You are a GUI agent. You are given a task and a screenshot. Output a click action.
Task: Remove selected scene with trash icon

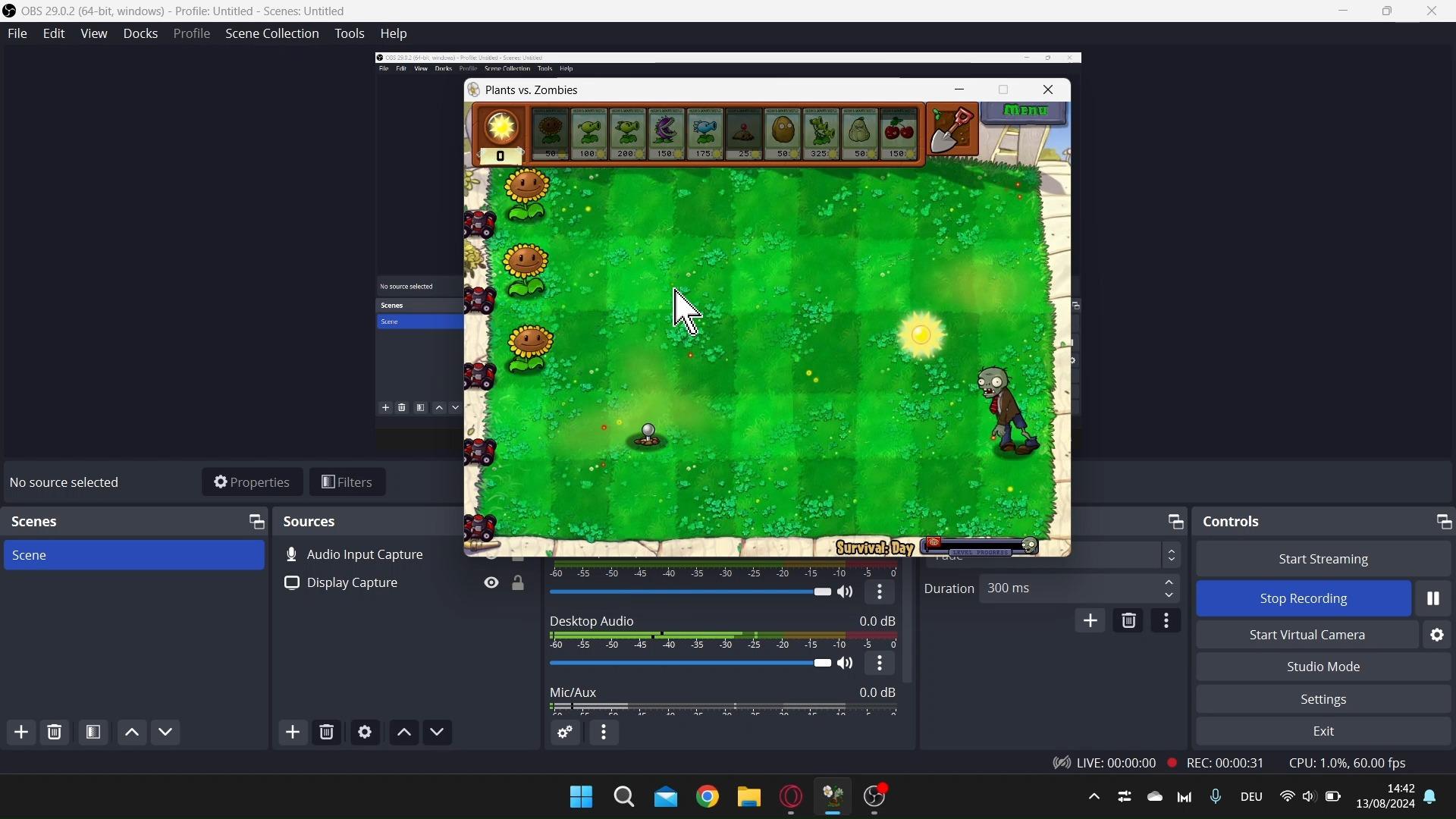point(55,733)
